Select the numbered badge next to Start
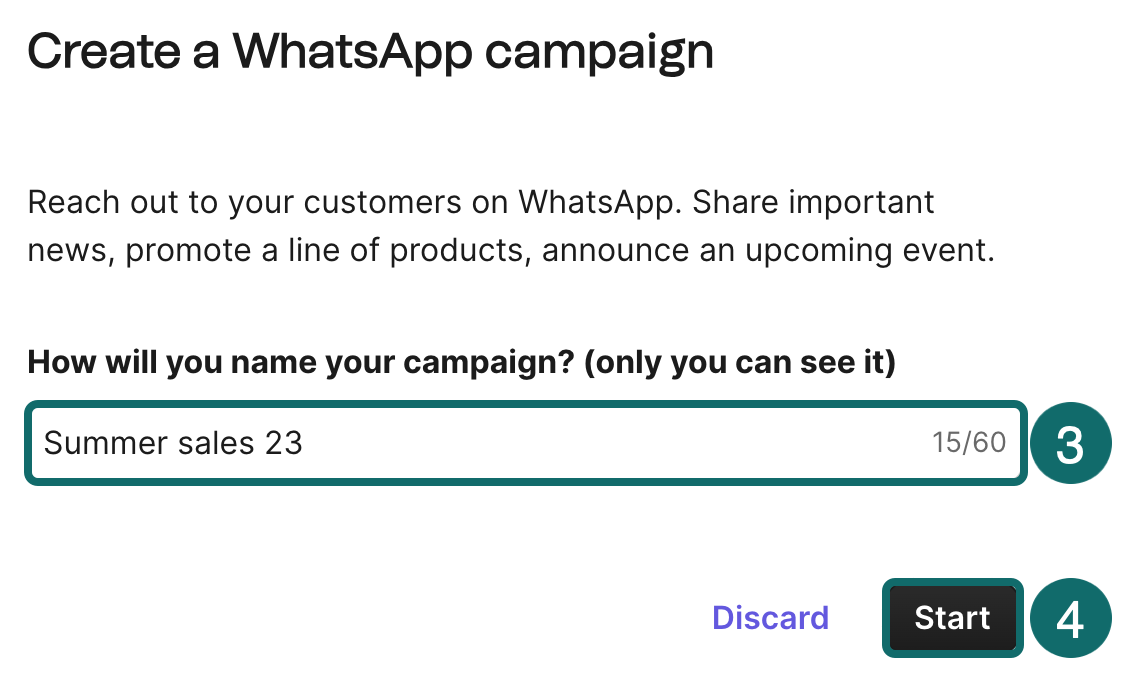This screenshot has height=684, width=1122. pos(1070,618)
